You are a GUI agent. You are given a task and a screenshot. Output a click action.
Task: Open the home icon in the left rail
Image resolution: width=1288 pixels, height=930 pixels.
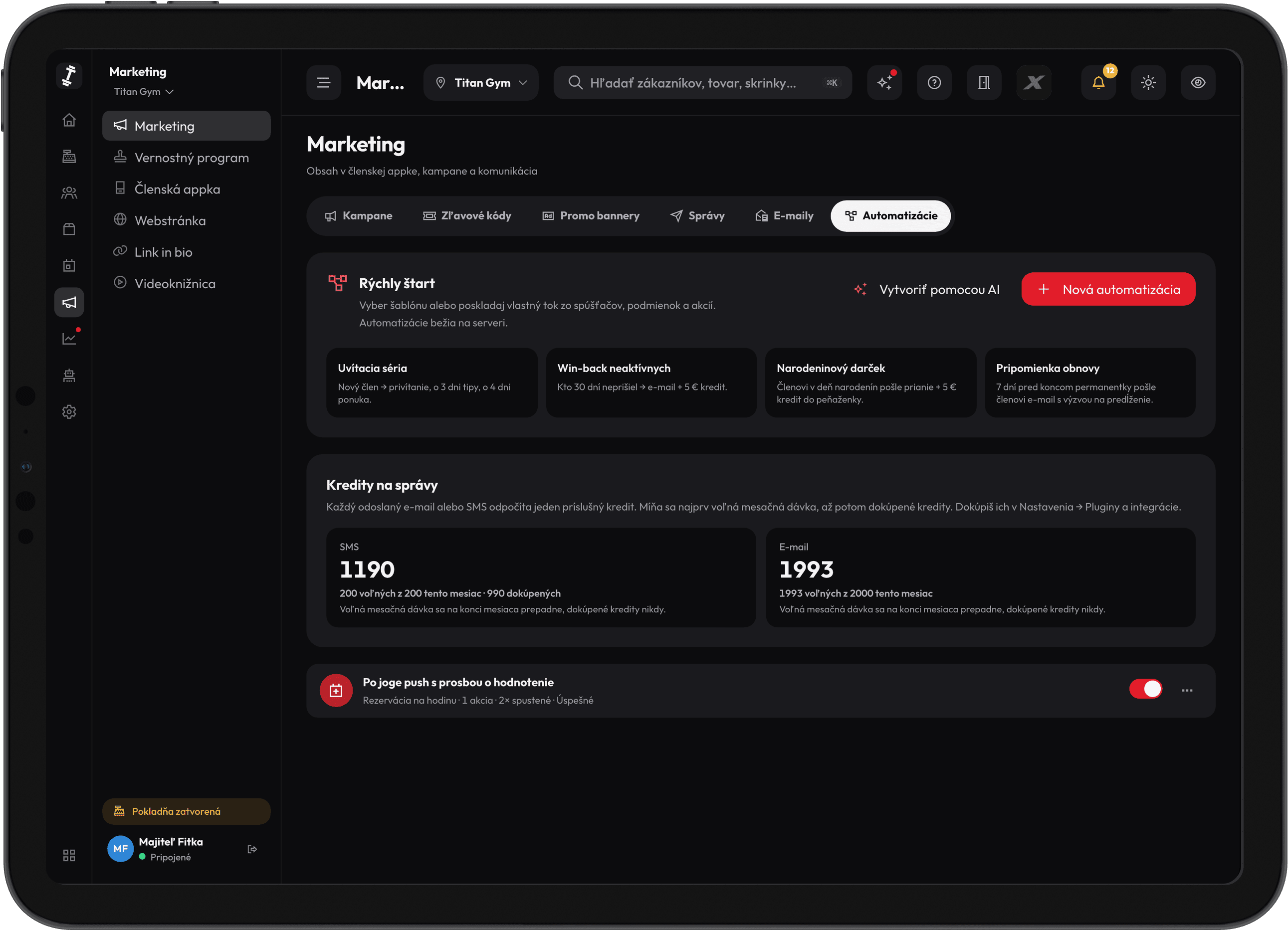tap(69, 120)
